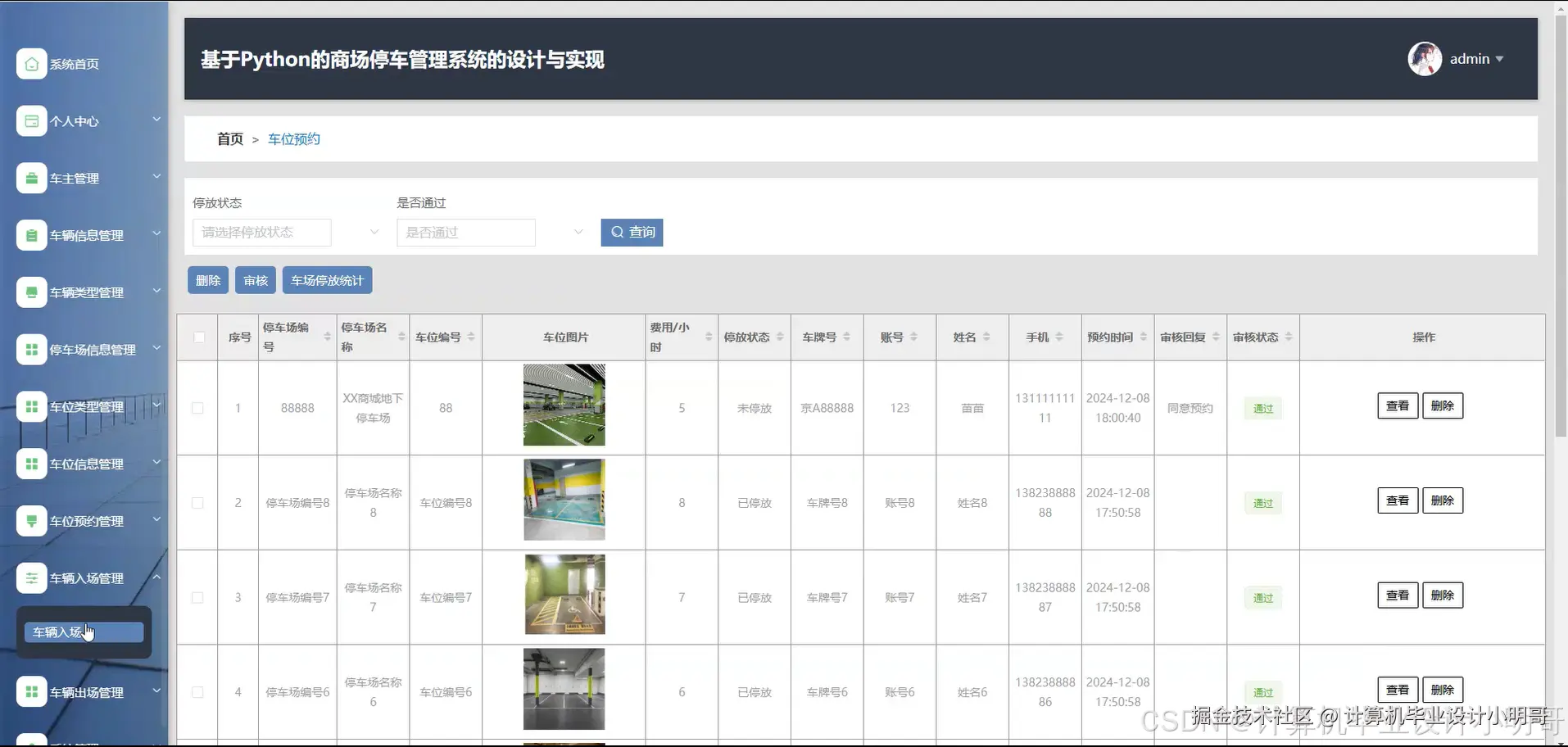Click the 车位预约 breadcrumb link

tap(294, 139)
